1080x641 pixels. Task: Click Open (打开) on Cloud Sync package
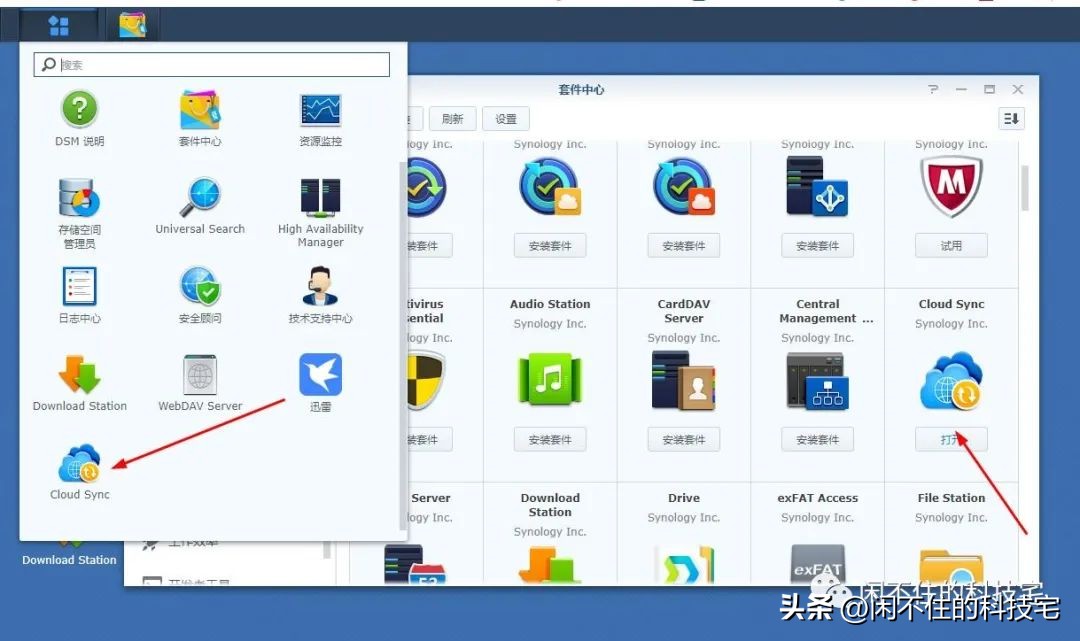click(950, 439)
